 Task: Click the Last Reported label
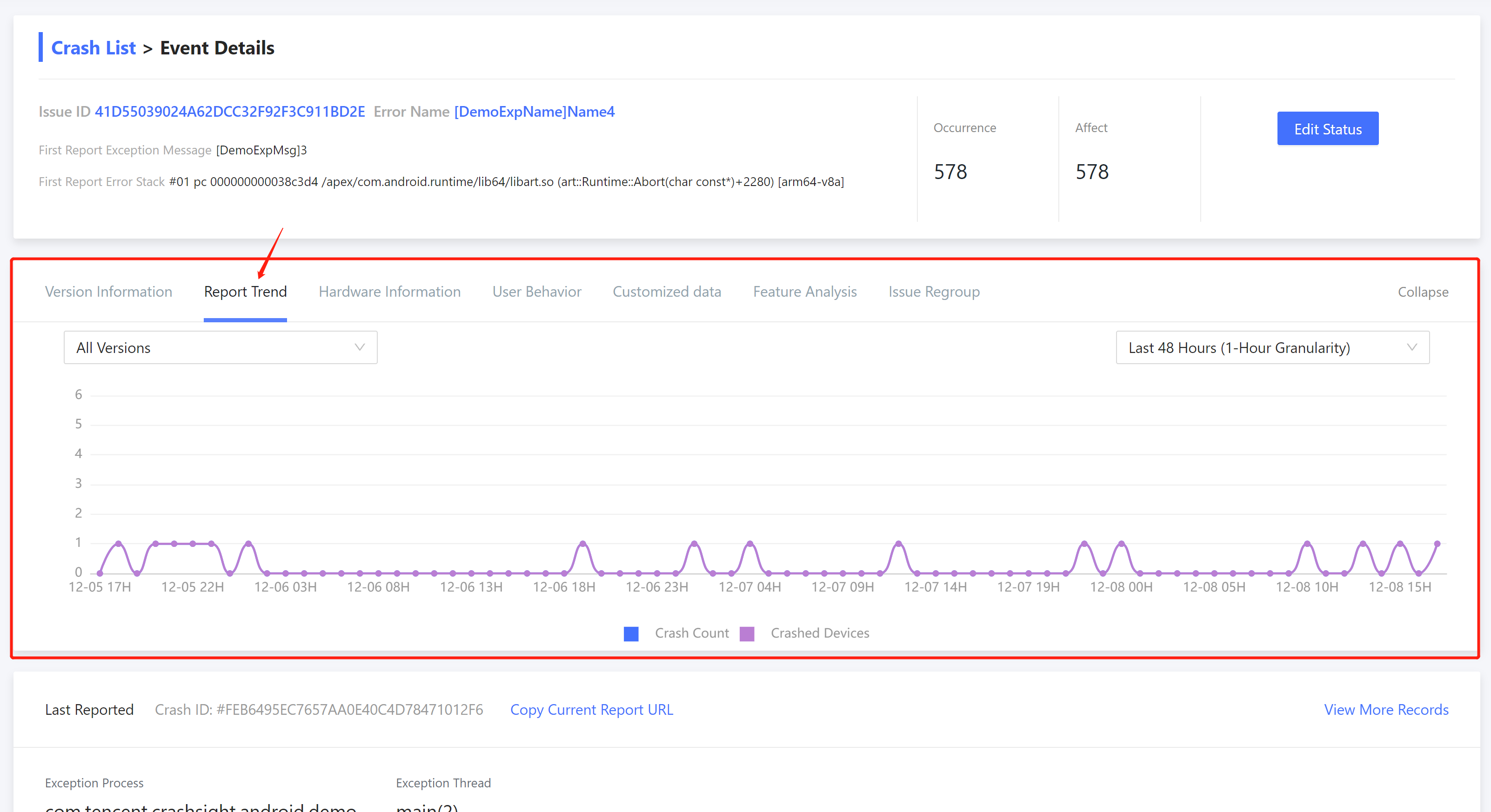(89, 710)
